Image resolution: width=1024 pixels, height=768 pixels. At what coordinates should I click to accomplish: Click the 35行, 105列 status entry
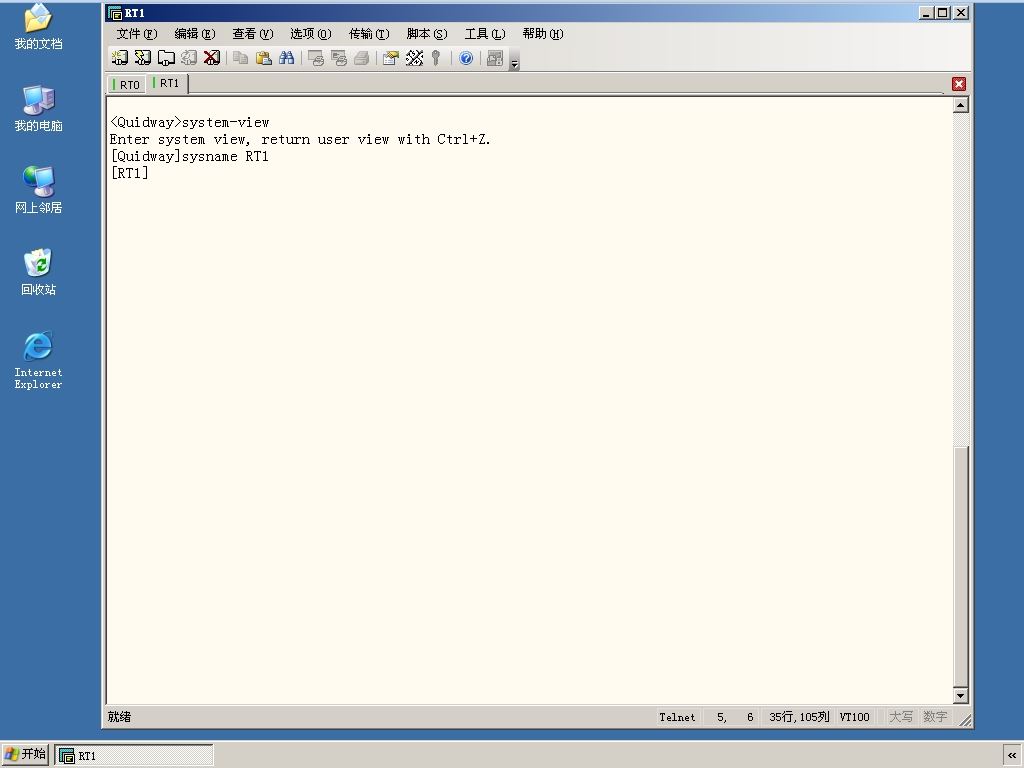(x=799, y=717)
